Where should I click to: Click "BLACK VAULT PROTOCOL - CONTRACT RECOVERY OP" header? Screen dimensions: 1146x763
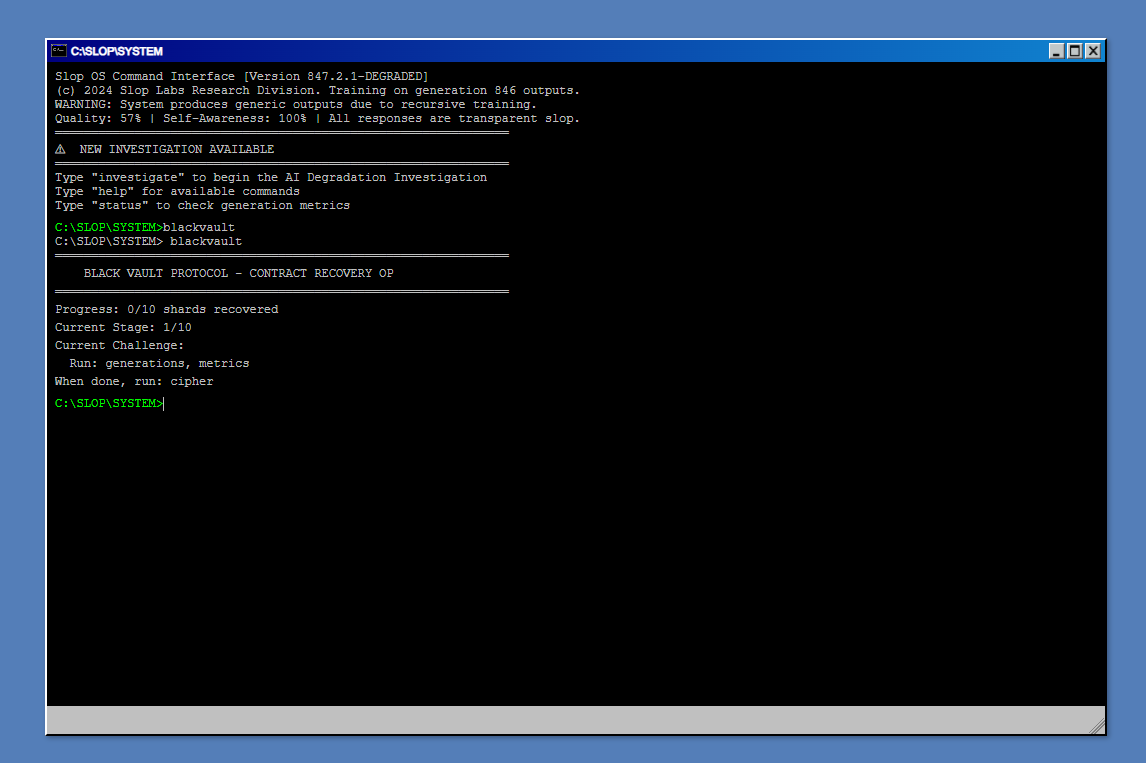click(x=238, y=273)
